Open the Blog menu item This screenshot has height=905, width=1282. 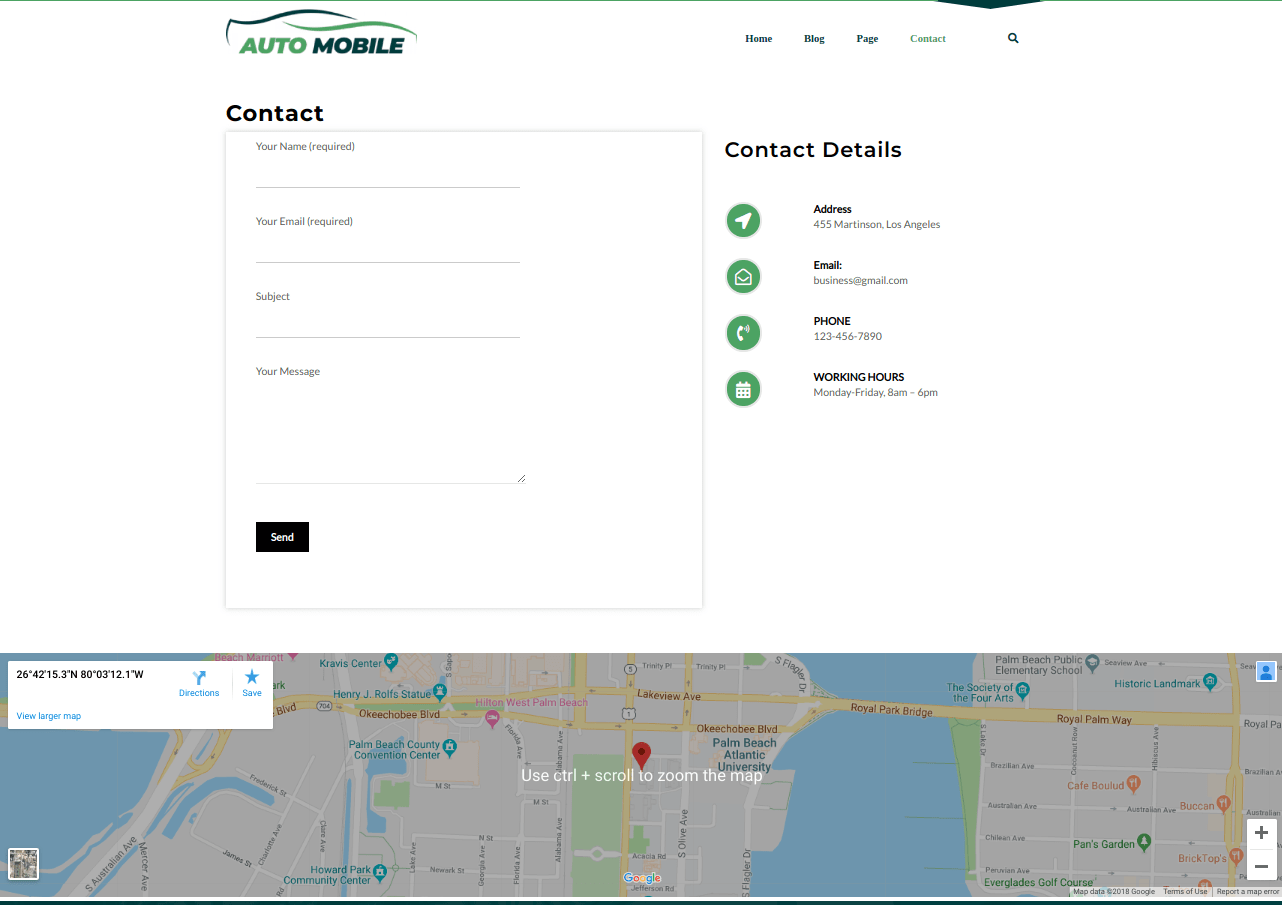coord(814,39)
